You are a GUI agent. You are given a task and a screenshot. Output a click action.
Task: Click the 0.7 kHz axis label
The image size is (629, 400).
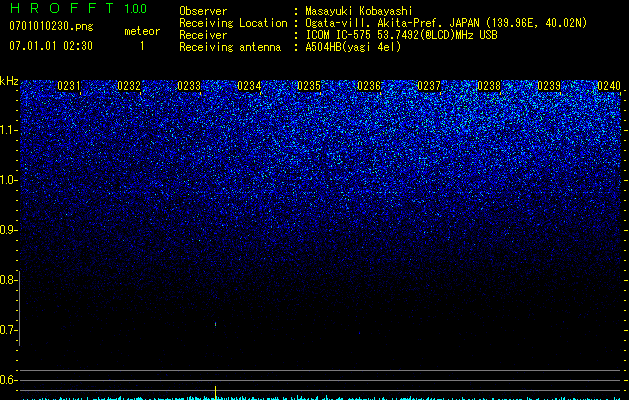pyautogui.click(x=8, y=330)
